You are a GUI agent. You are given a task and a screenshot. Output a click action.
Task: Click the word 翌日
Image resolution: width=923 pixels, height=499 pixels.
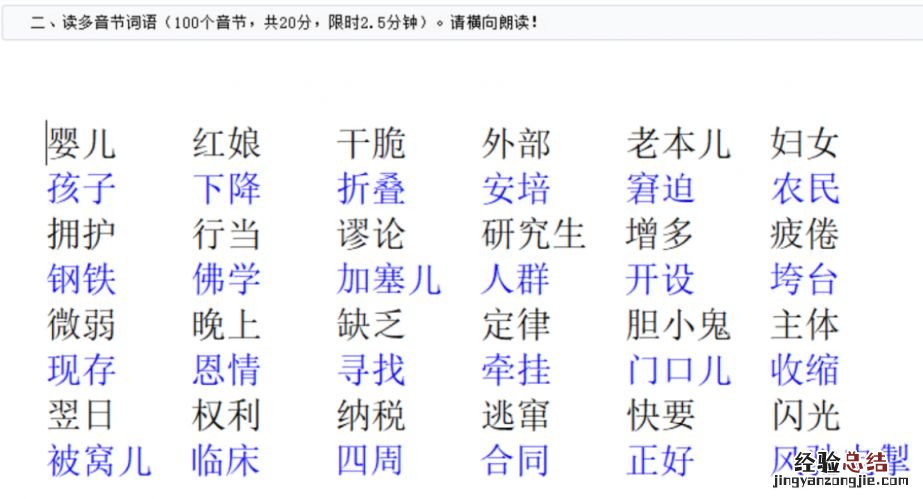(81, 415)
